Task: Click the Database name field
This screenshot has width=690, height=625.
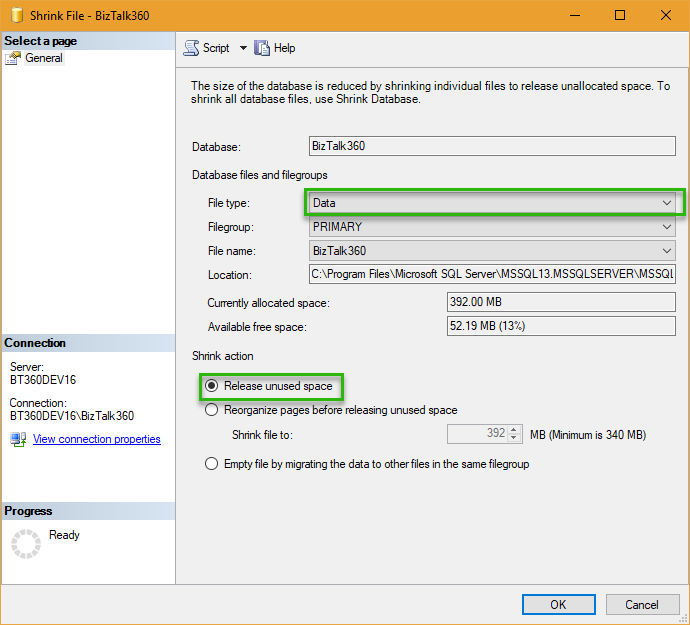Action: (492, 146)
